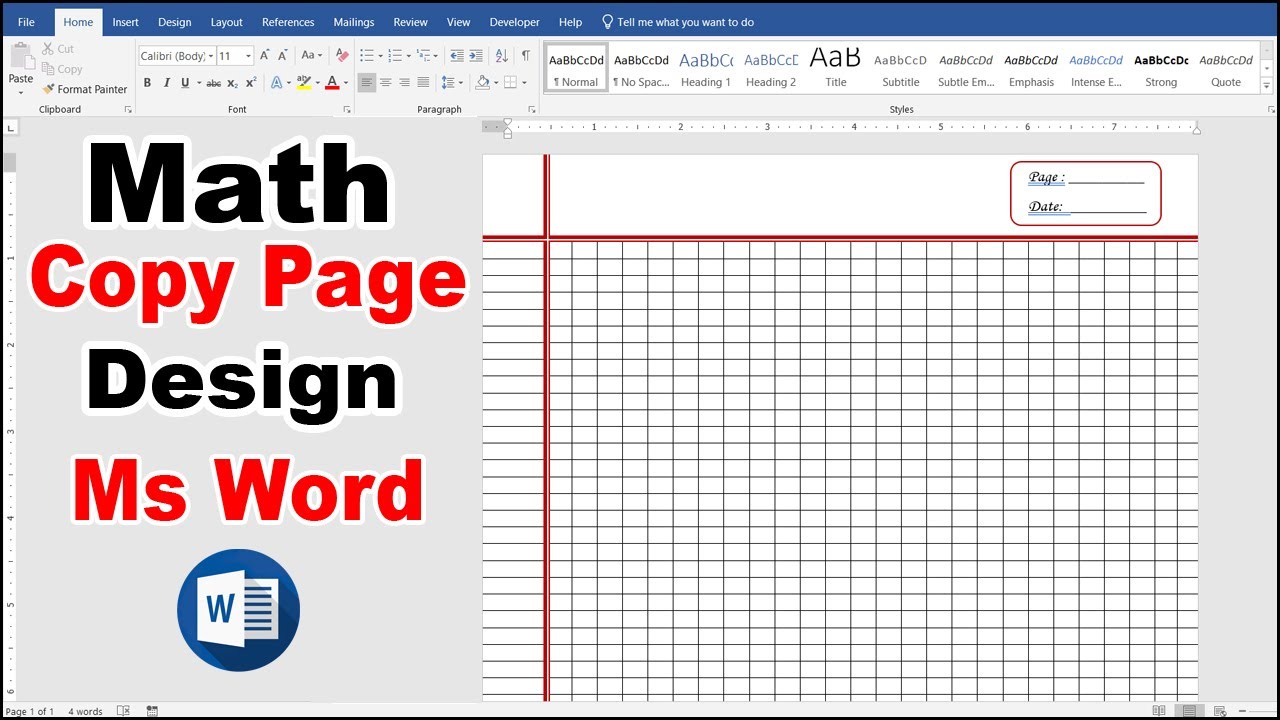Apply strikethrough formatting
The width and height of the screenshot is (1280, 720).
(213, 83)
